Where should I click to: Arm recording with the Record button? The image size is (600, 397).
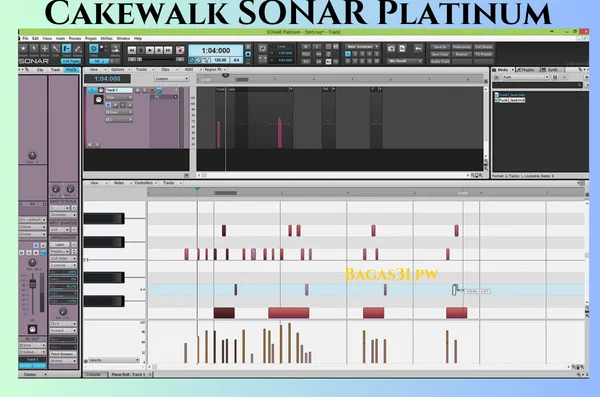click(x=180, y=50)
